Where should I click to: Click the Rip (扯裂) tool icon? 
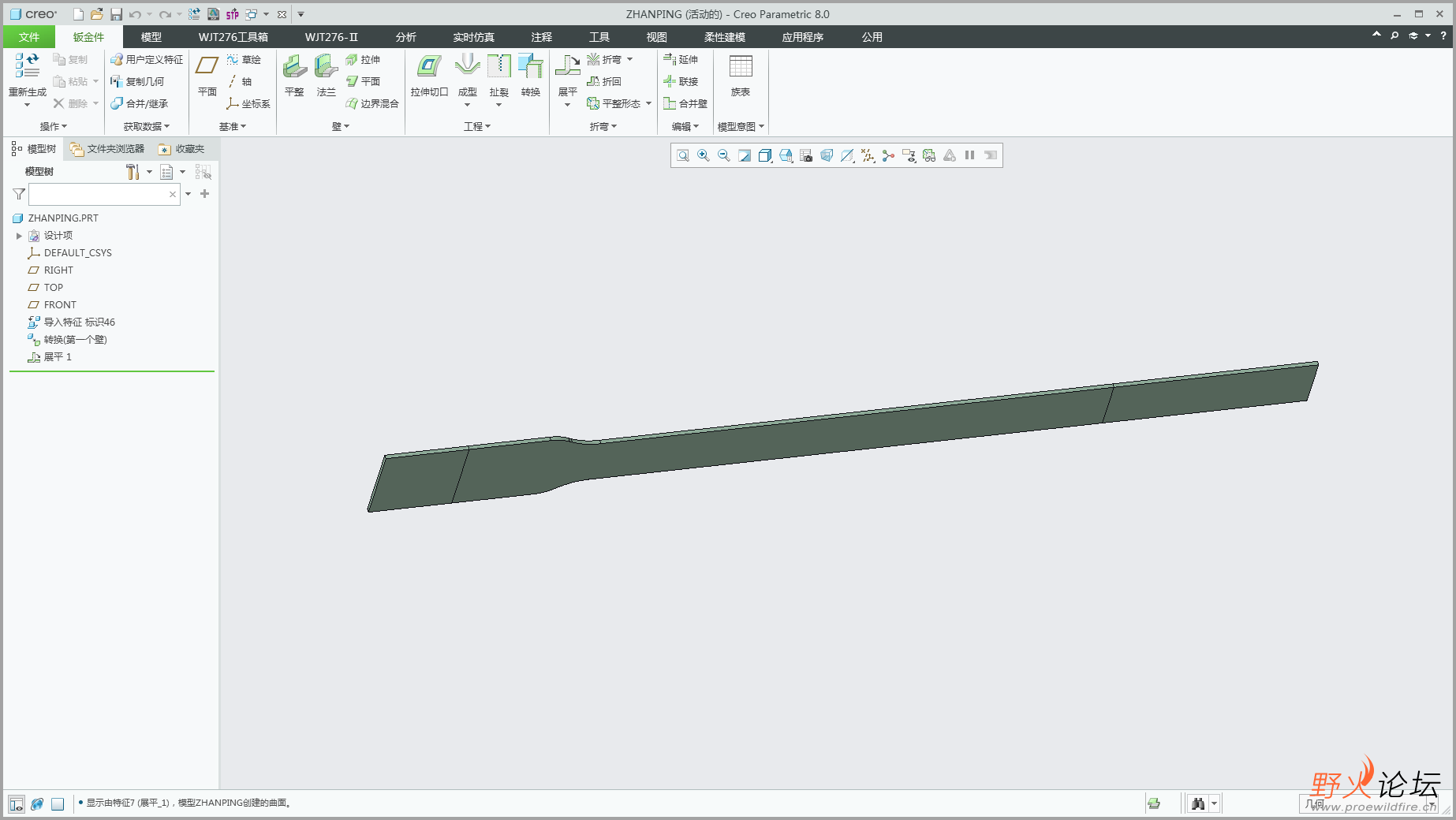[499, 65]
